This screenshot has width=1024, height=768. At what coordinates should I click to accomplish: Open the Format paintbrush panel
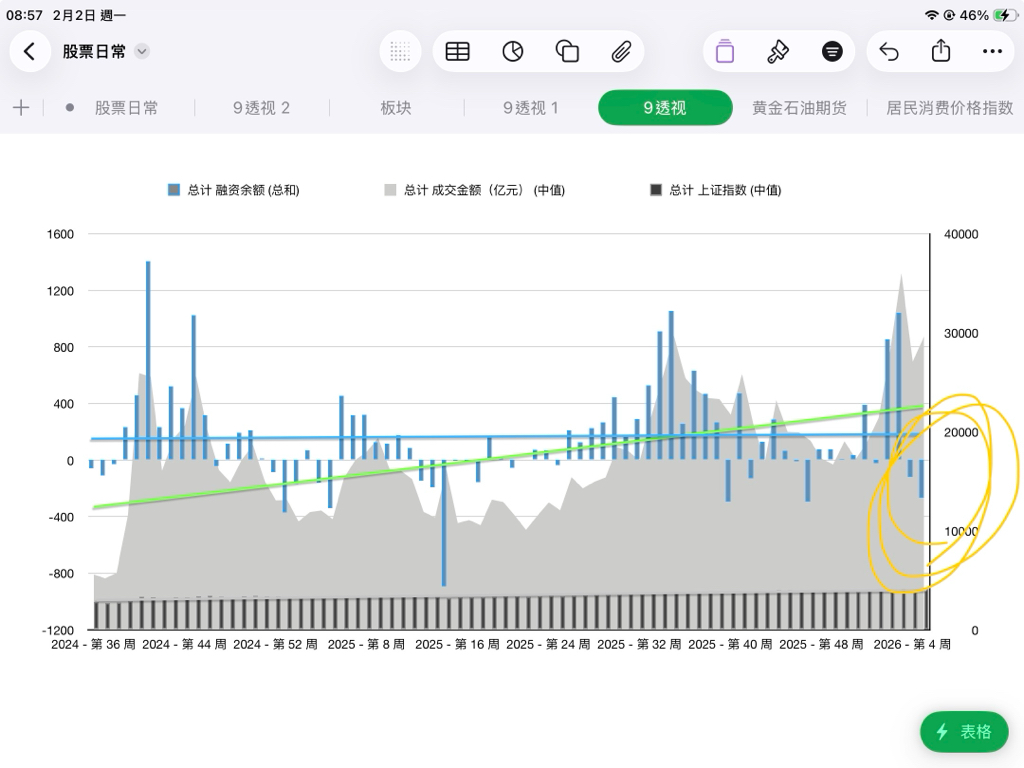coord(778,52)
